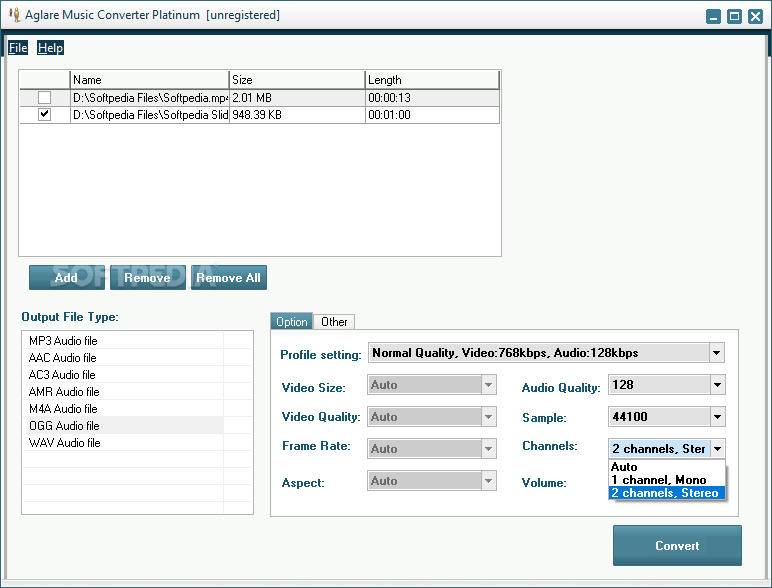Click the 00:00:13 length cell
Viewport: 772px width, 588px height.
[x=432, y=98]
